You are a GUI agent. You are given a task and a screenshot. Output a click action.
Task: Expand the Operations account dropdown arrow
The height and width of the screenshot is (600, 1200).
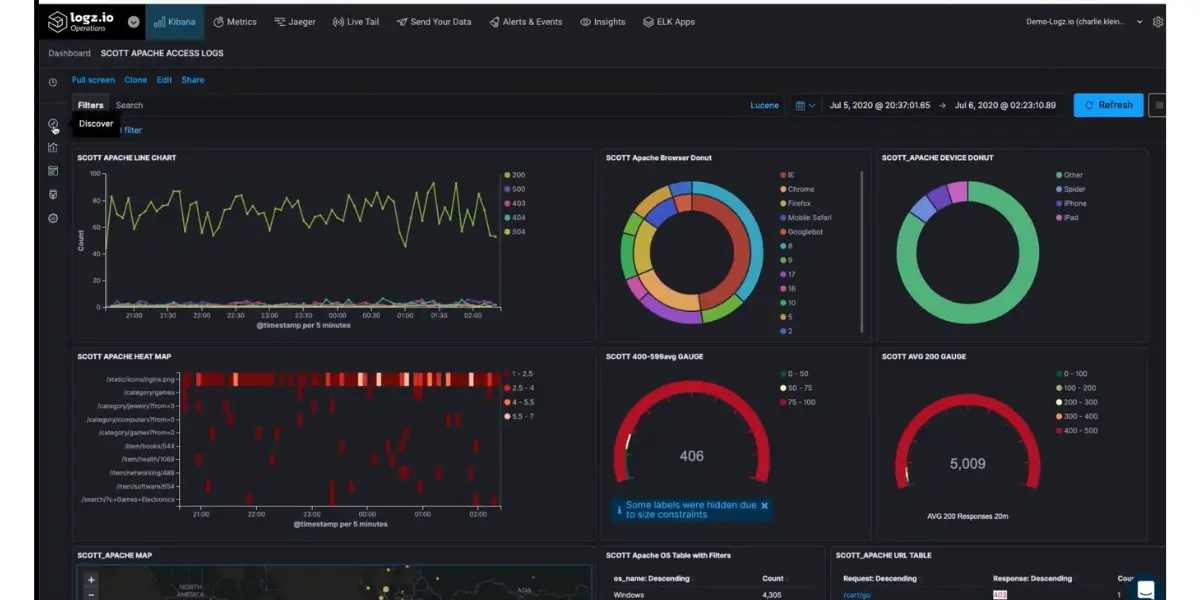pyautogui.click(x=134, y=21)
